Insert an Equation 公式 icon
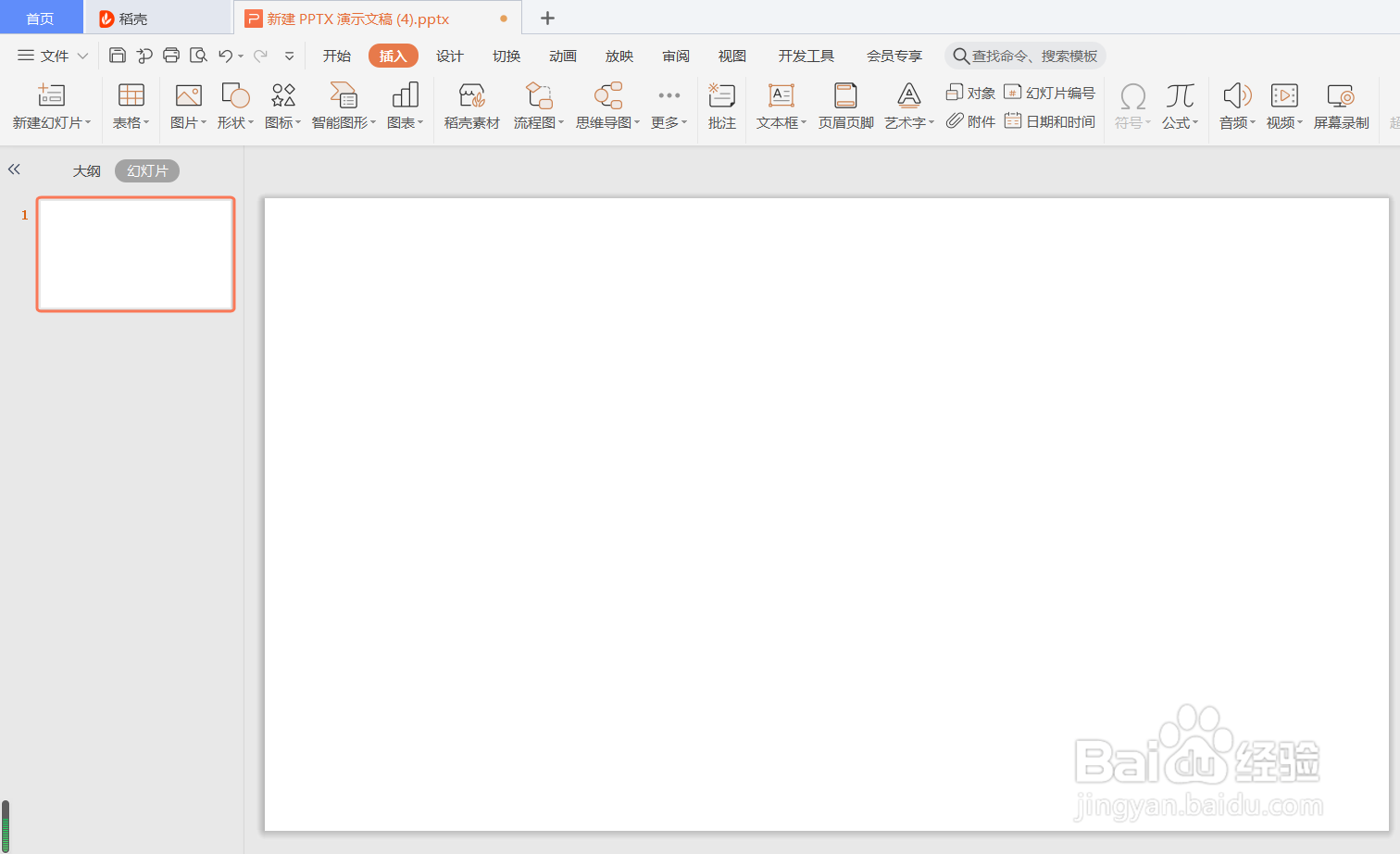The image size is (1400, 854). click(1180, 95)
